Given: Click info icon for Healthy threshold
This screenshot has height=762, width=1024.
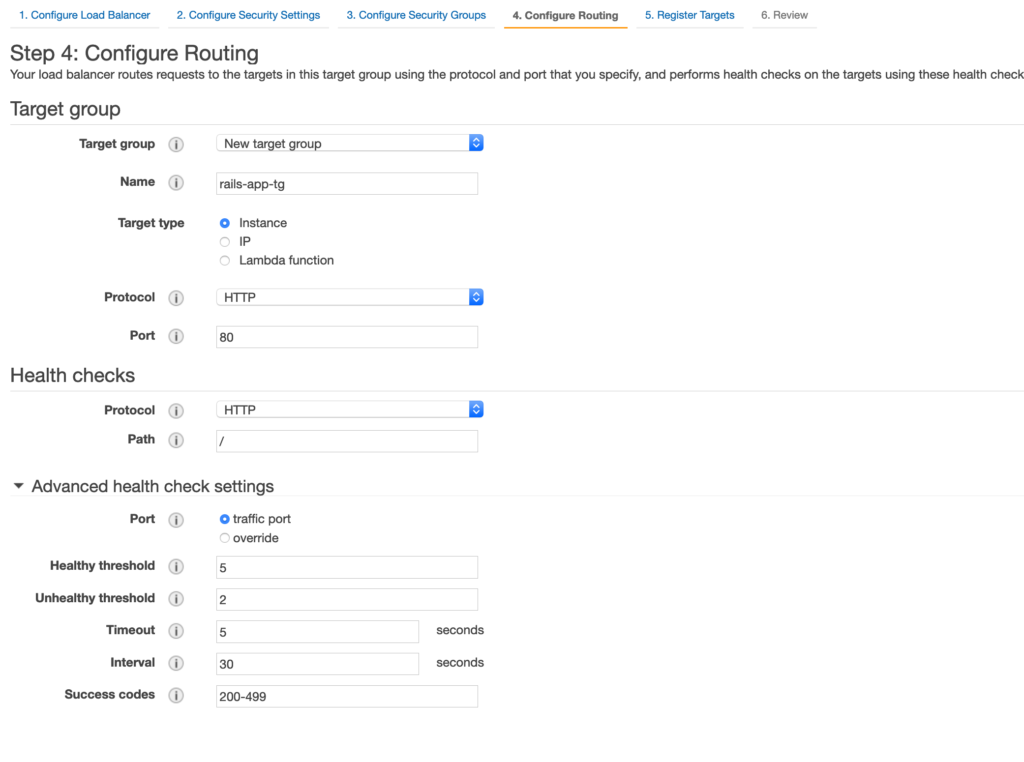Looking at the screenshot, I should pyautogui.click(x=176, y=567).
